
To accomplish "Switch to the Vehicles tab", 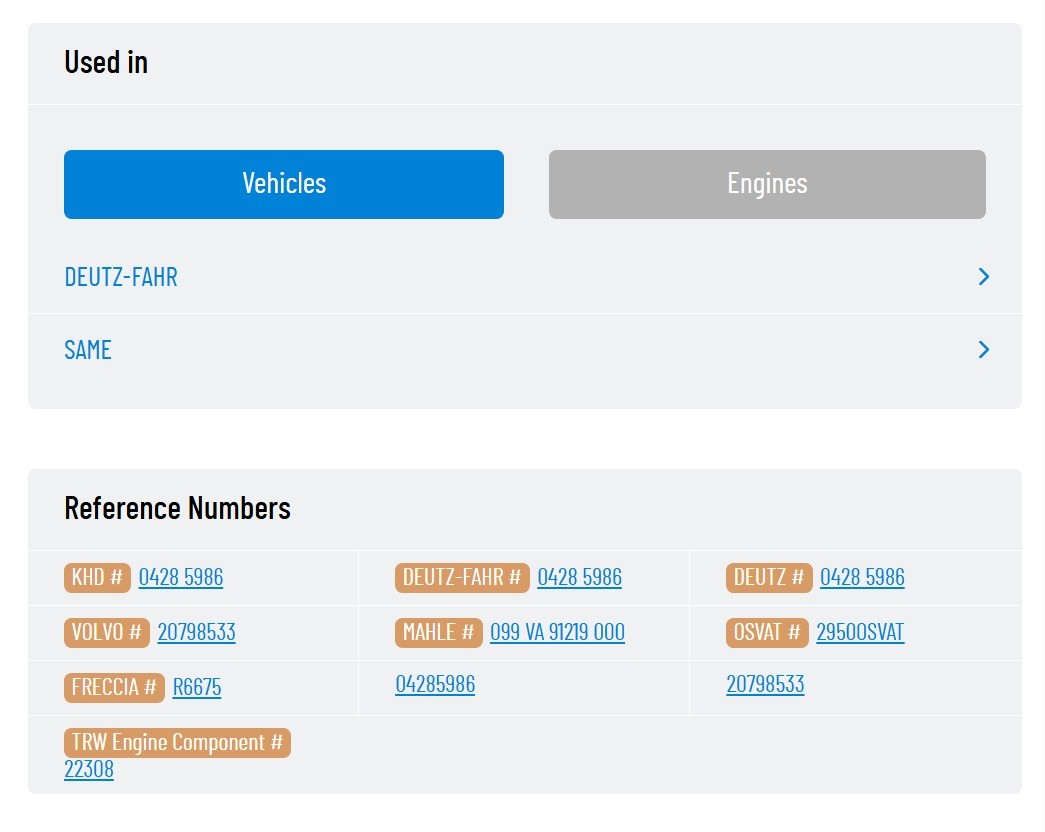I will (284, 184).
